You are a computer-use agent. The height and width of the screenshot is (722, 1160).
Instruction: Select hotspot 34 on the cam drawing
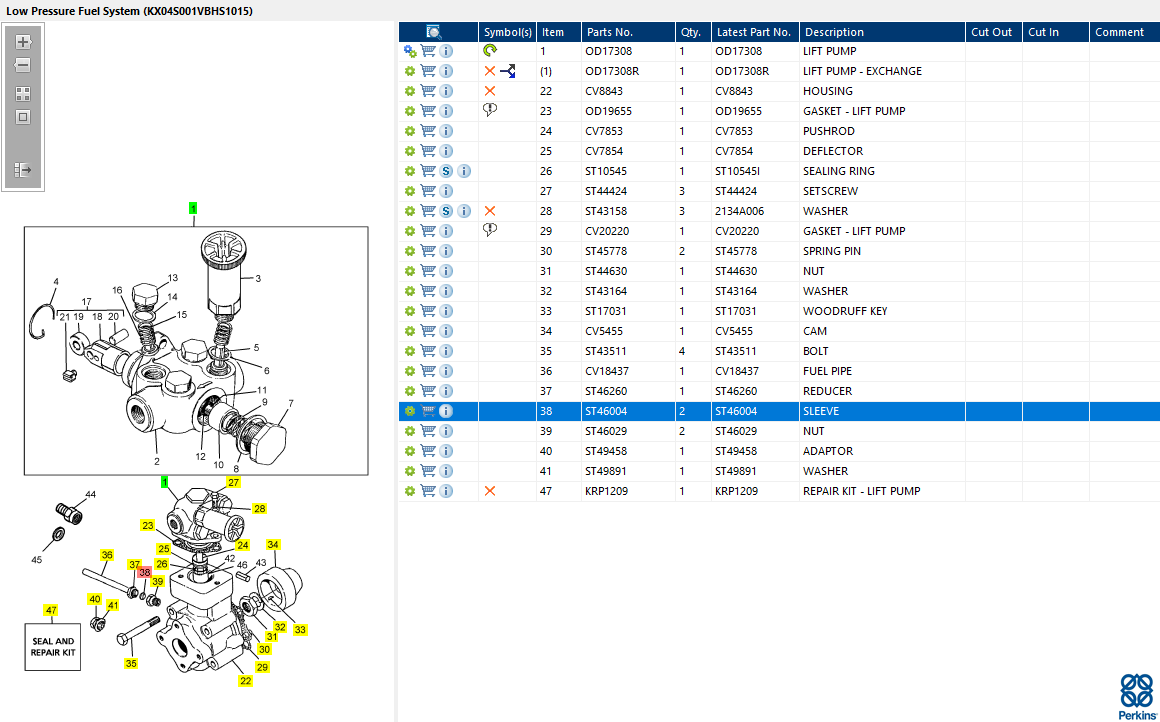click(273, 544)
